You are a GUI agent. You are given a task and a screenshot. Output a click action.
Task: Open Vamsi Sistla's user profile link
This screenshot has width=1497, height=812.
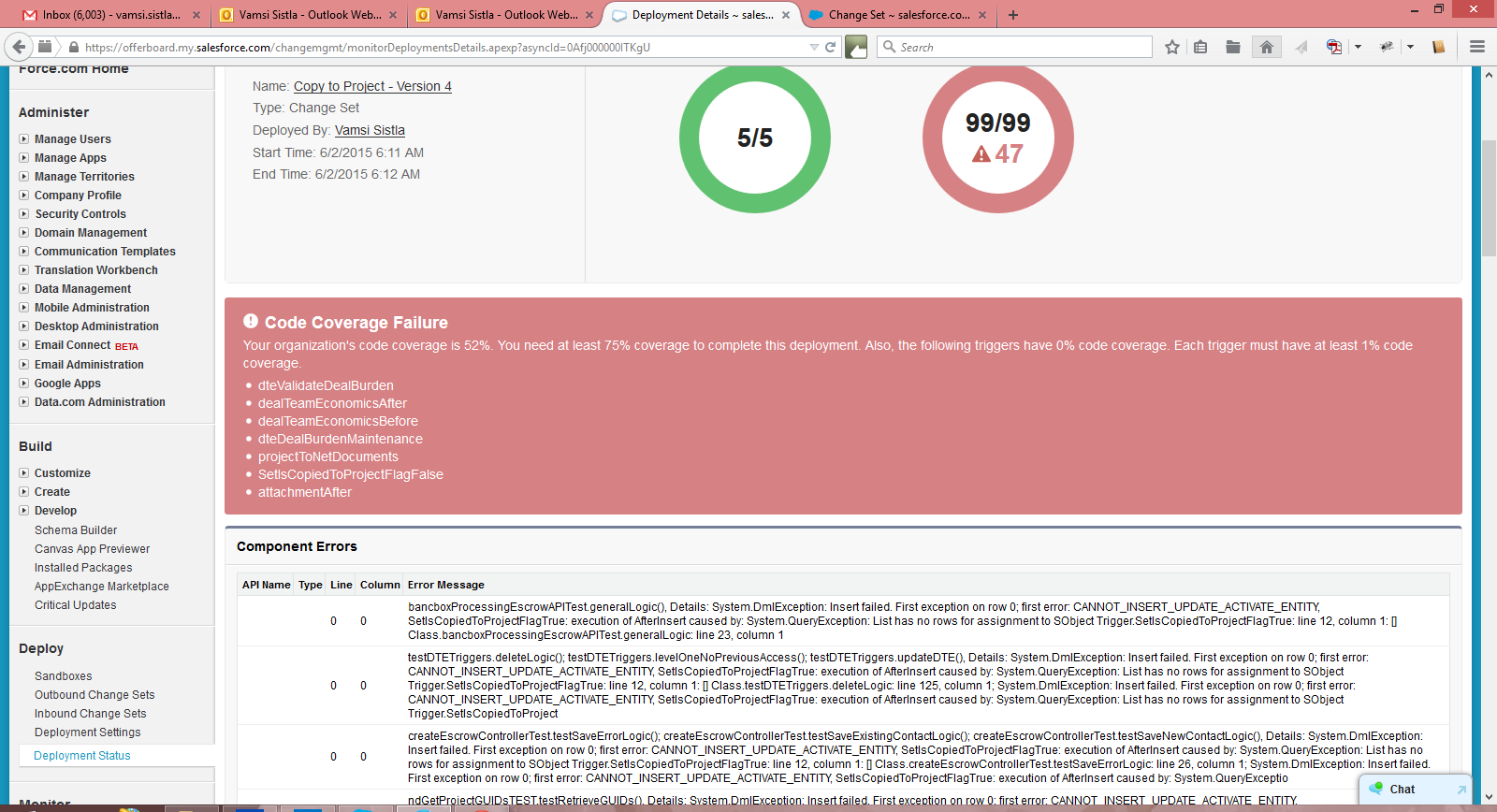[370, 130]
